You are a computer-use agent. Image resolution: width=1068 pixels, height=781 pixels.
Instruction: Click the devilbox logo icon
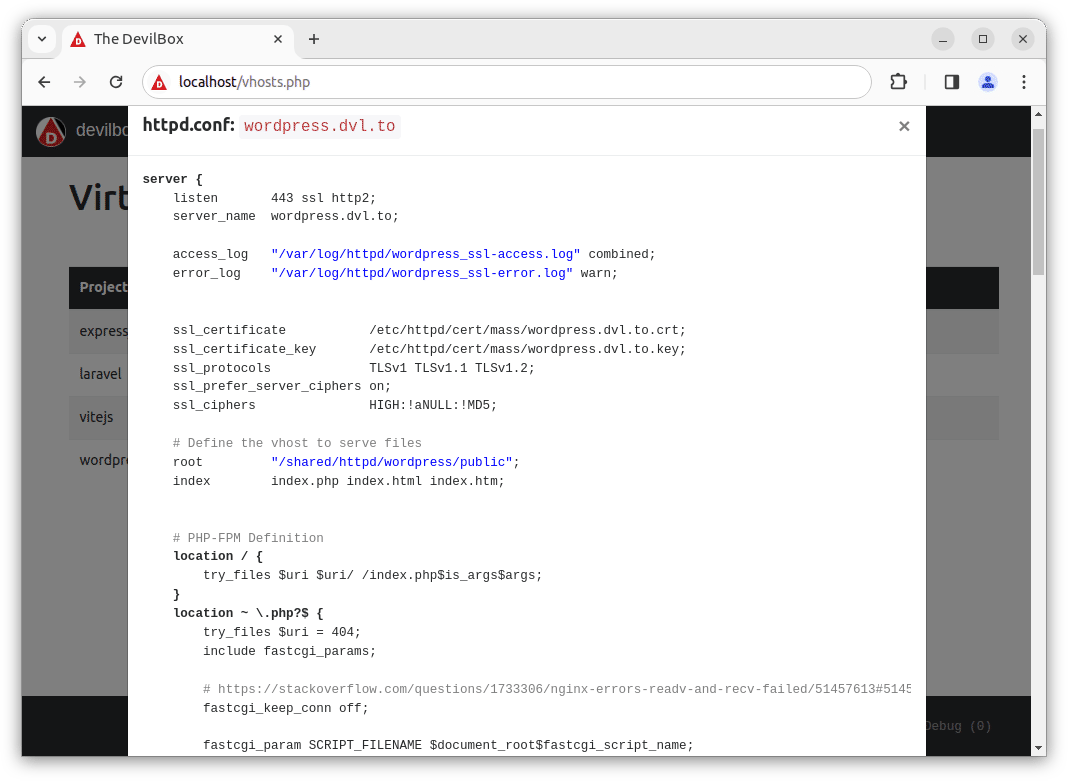click(x=51, y=131)
